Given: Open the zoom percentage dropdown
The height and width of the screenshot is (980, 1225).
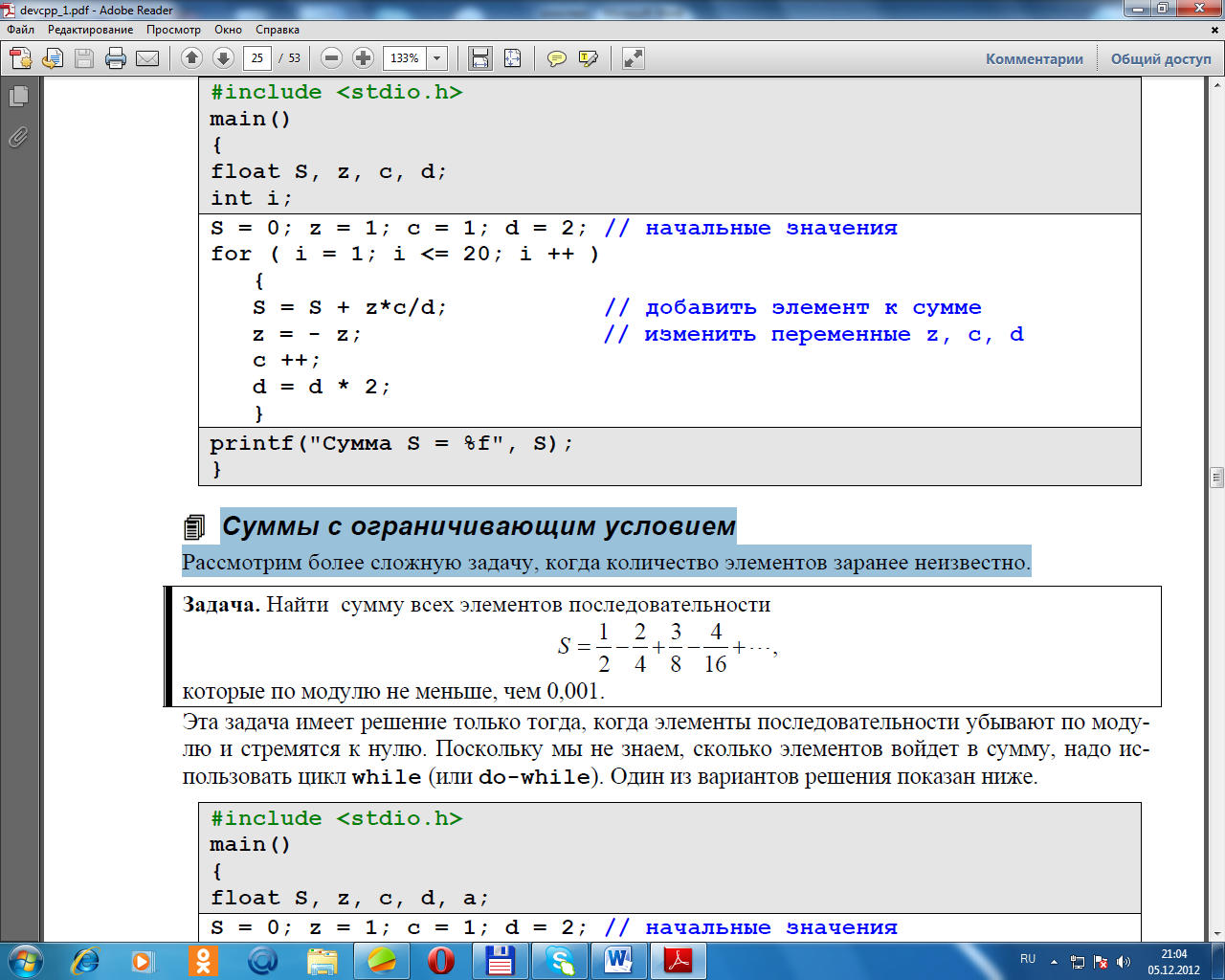Looking at the screenshot, I should tap(437, 58).
